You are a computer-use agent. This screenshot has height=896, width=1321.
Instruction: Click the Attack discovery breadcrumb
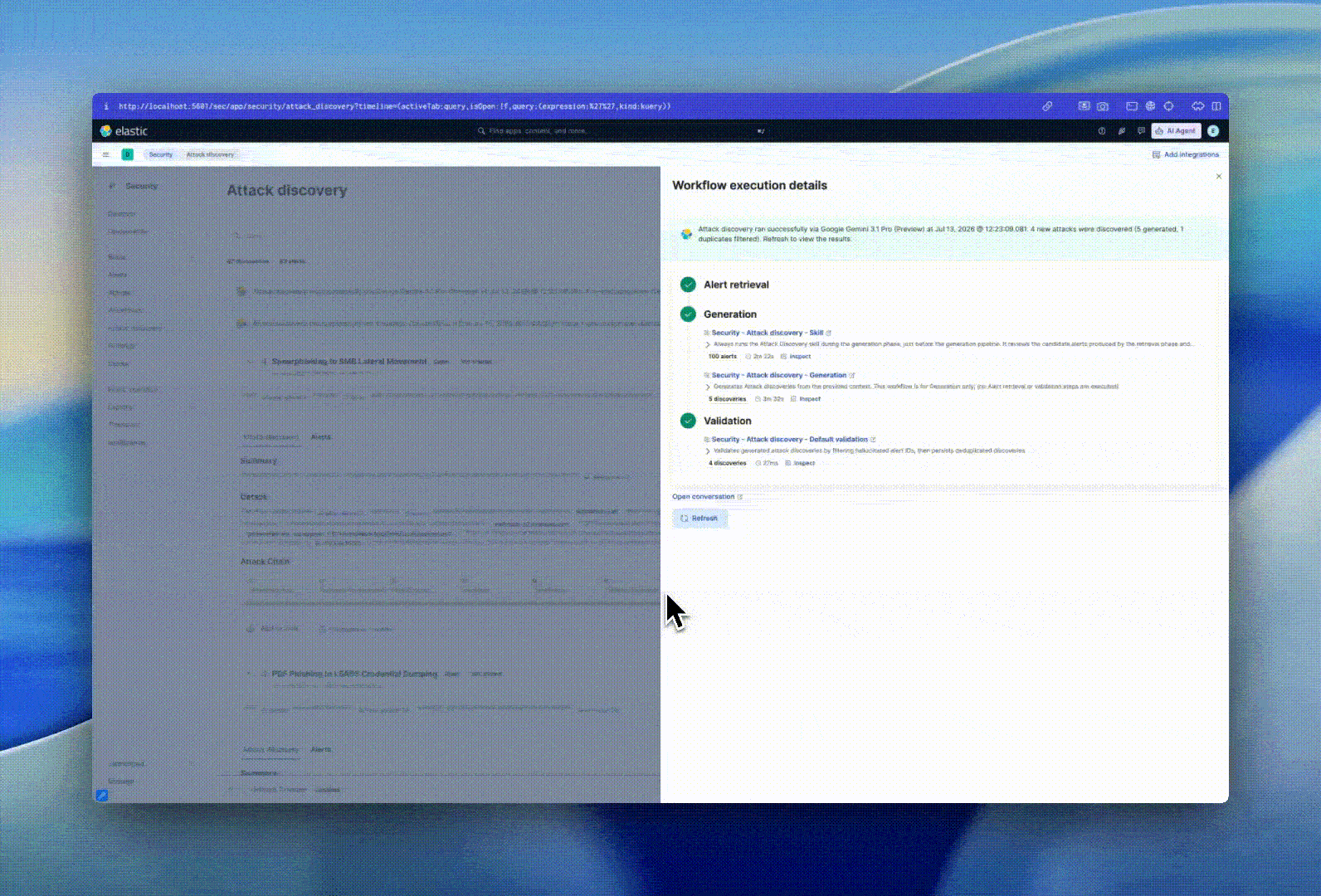[x=210, y=154]
